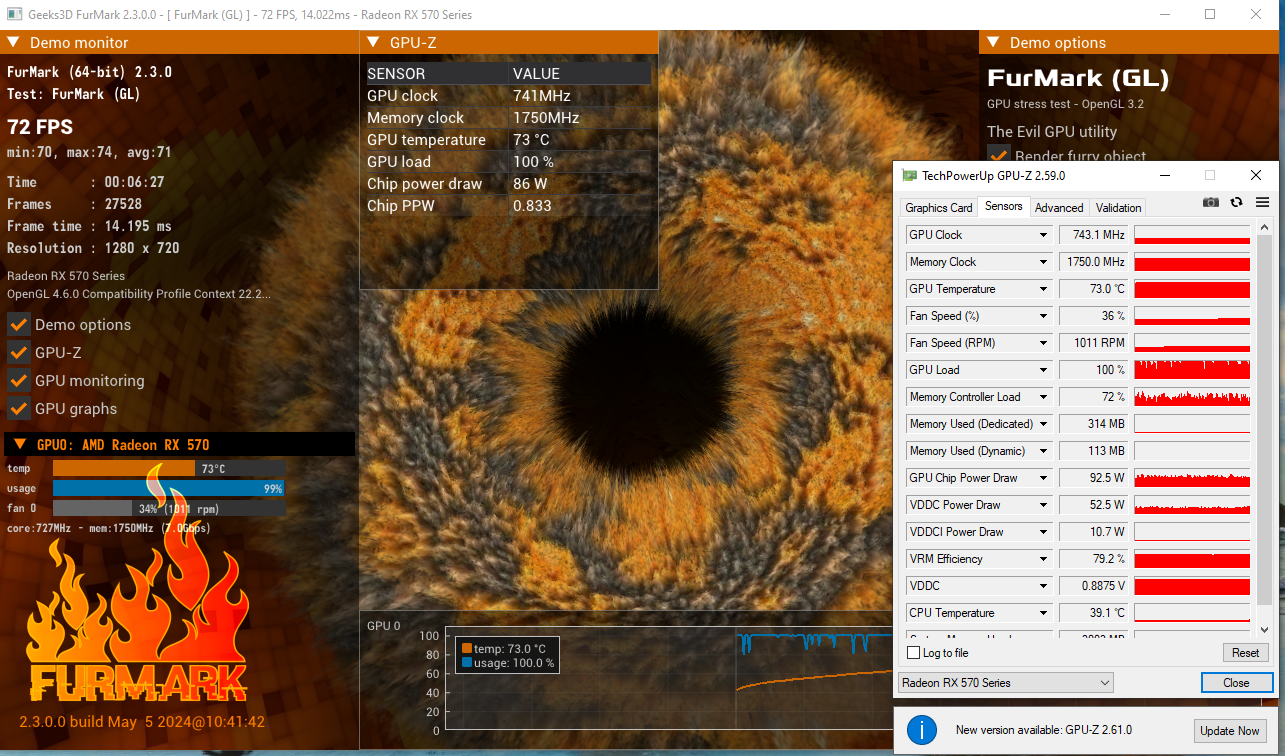Open the GPU-Z hamburger menu icon
Image resolution: width=1285 pixels, height=756 pixels.
pos(1262,202)
